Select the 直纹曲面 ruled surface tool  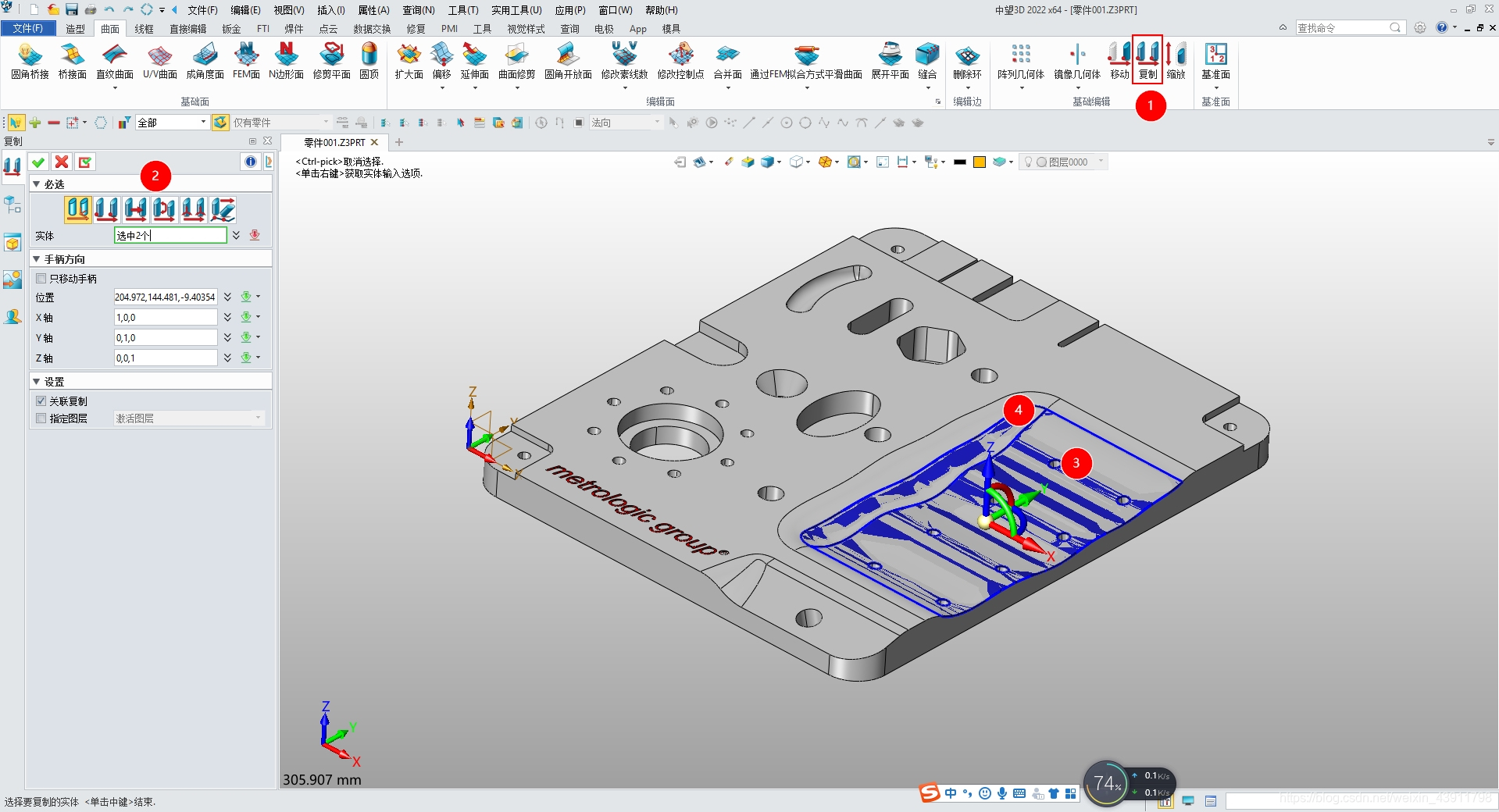115,61
